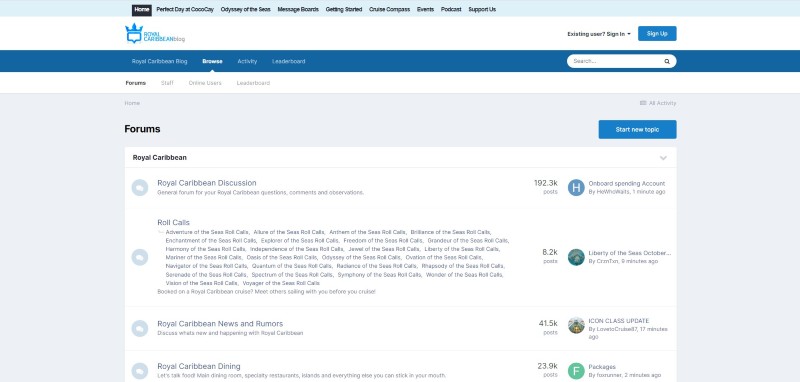Image resolution: width=800 pixels, height=382 pixels.
Task: Open Allure of the Seas Roll Calls
Action: coord(289,232)
